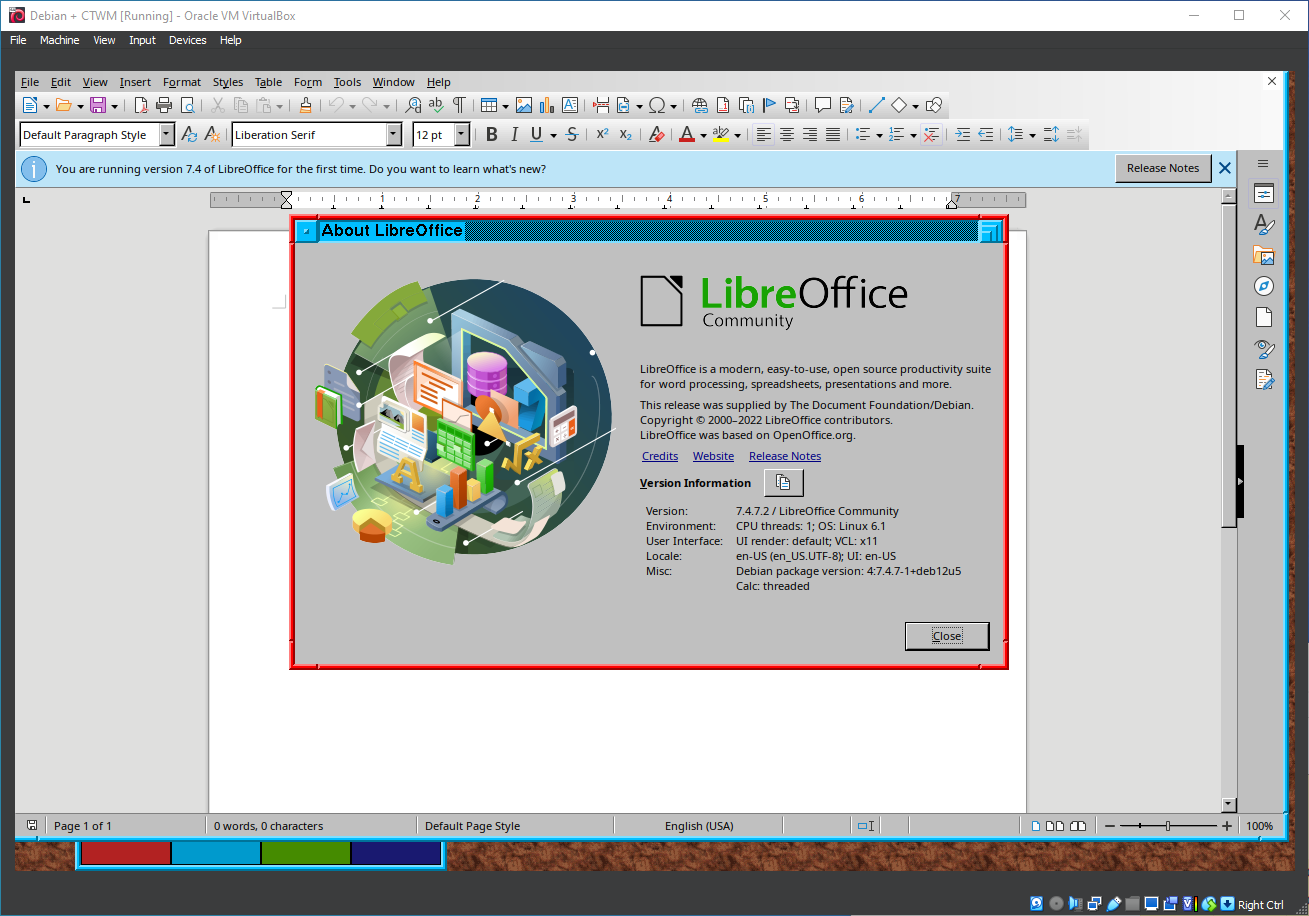Open the Gallery panel in the sidebar

click(x=1264, y=255)
